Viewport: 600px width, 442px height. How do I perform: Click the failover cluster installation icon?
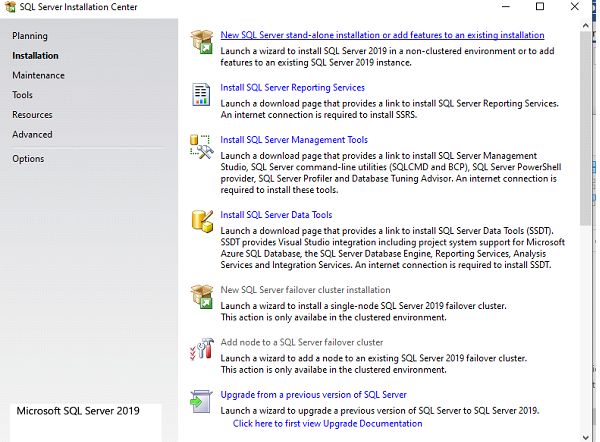point(201,297)
